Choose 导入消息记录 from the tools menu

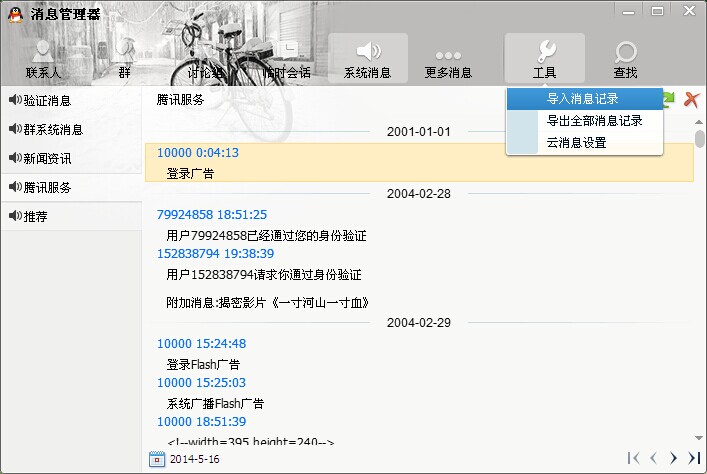tap(585, 99)
